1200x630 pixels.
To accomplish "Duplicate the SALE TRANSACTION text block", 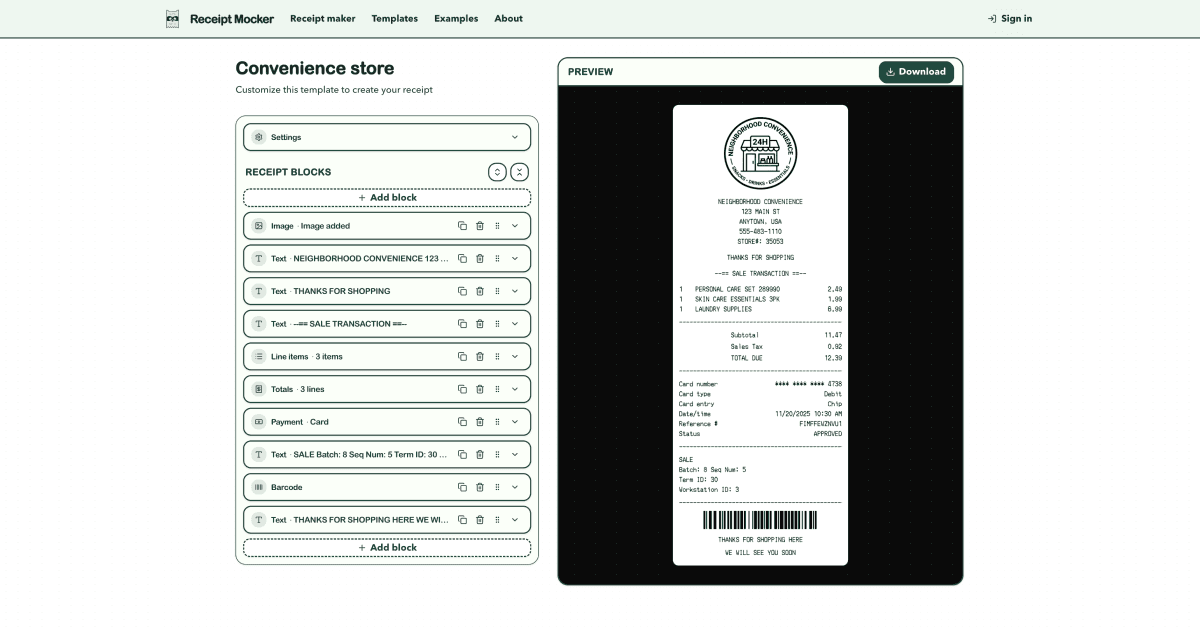I will pos(462,324).
